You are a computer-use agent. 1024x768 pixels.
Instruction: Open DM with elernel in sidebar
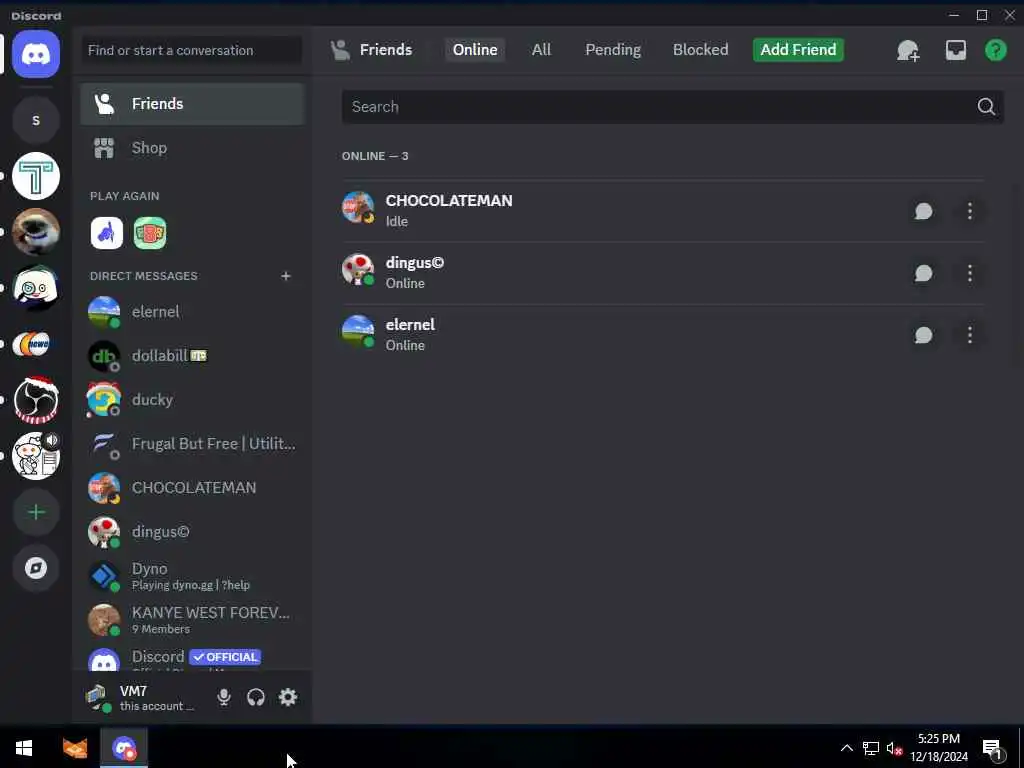pyautogui.click(x=192, y=312)
